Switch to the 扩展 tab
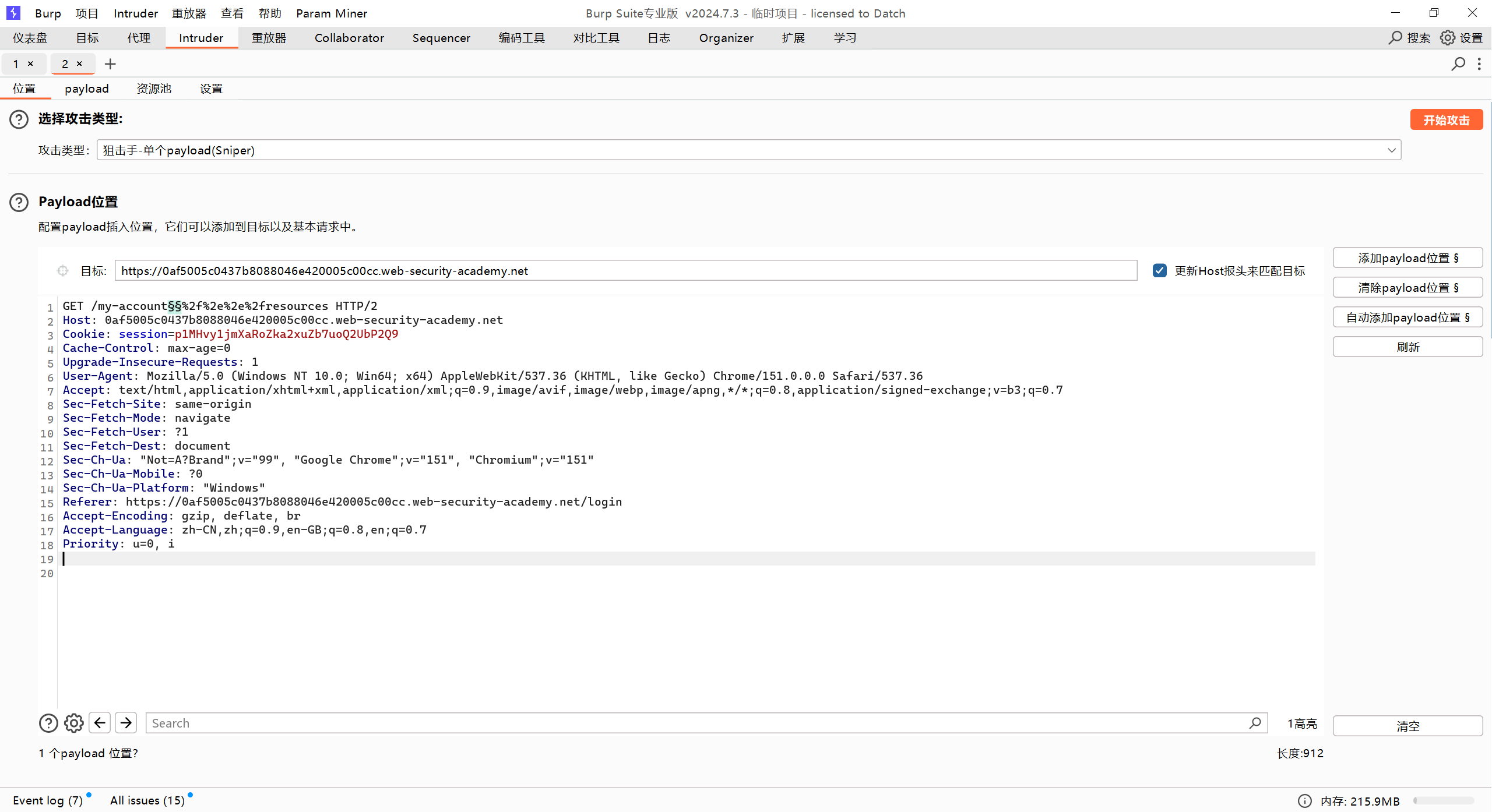Image resolution: width=1492 pixels, height=812 pixels. [x=793, y=38]
